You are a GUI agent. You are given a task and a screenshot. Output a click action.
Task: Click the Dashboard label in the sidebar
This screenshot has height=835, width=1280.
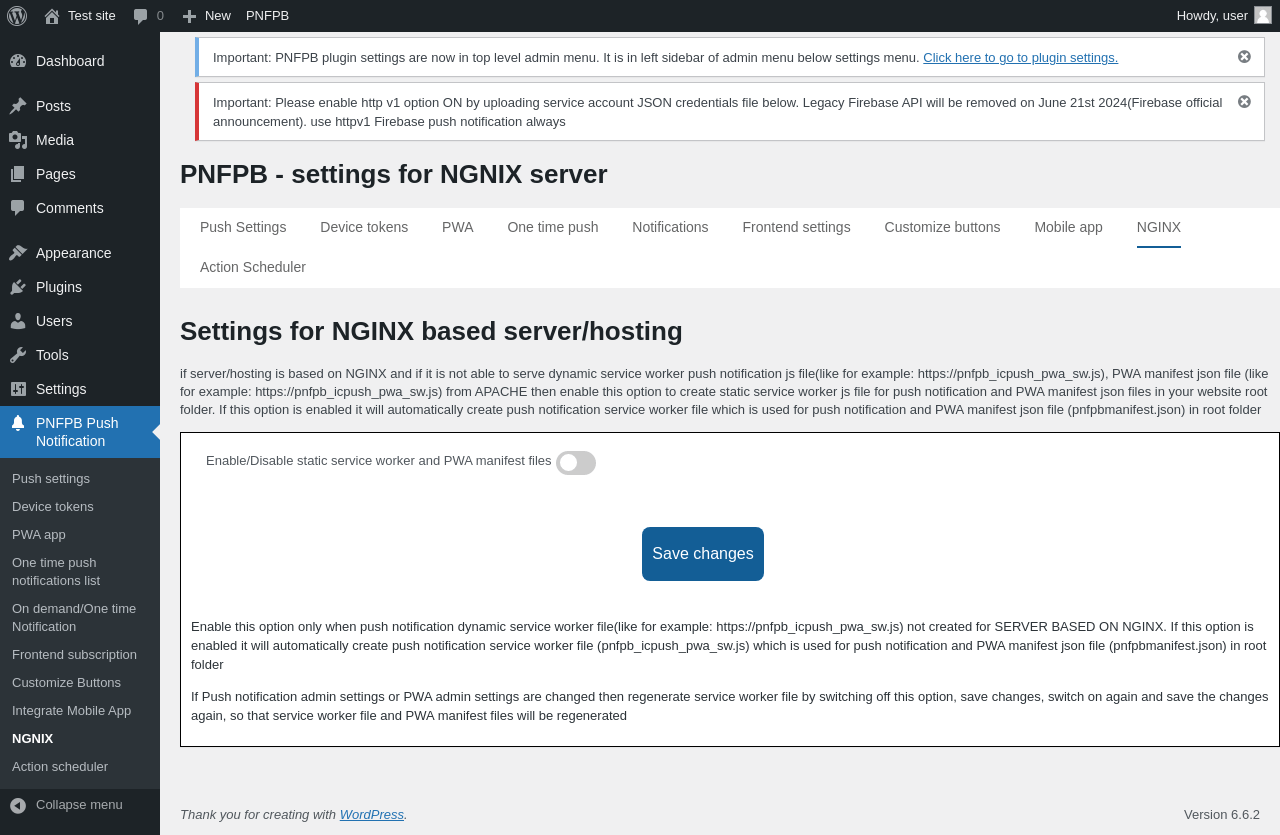pos(70,61)
